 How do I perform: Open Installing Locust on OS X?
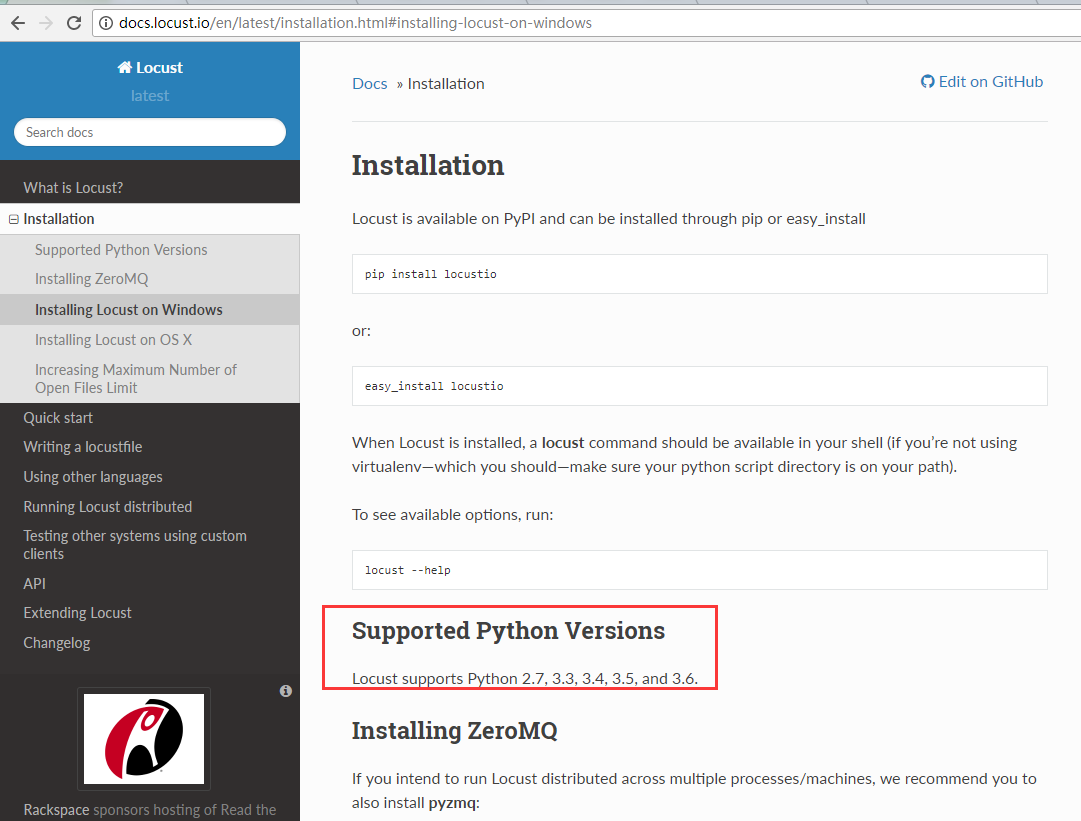tap(113, 340)
